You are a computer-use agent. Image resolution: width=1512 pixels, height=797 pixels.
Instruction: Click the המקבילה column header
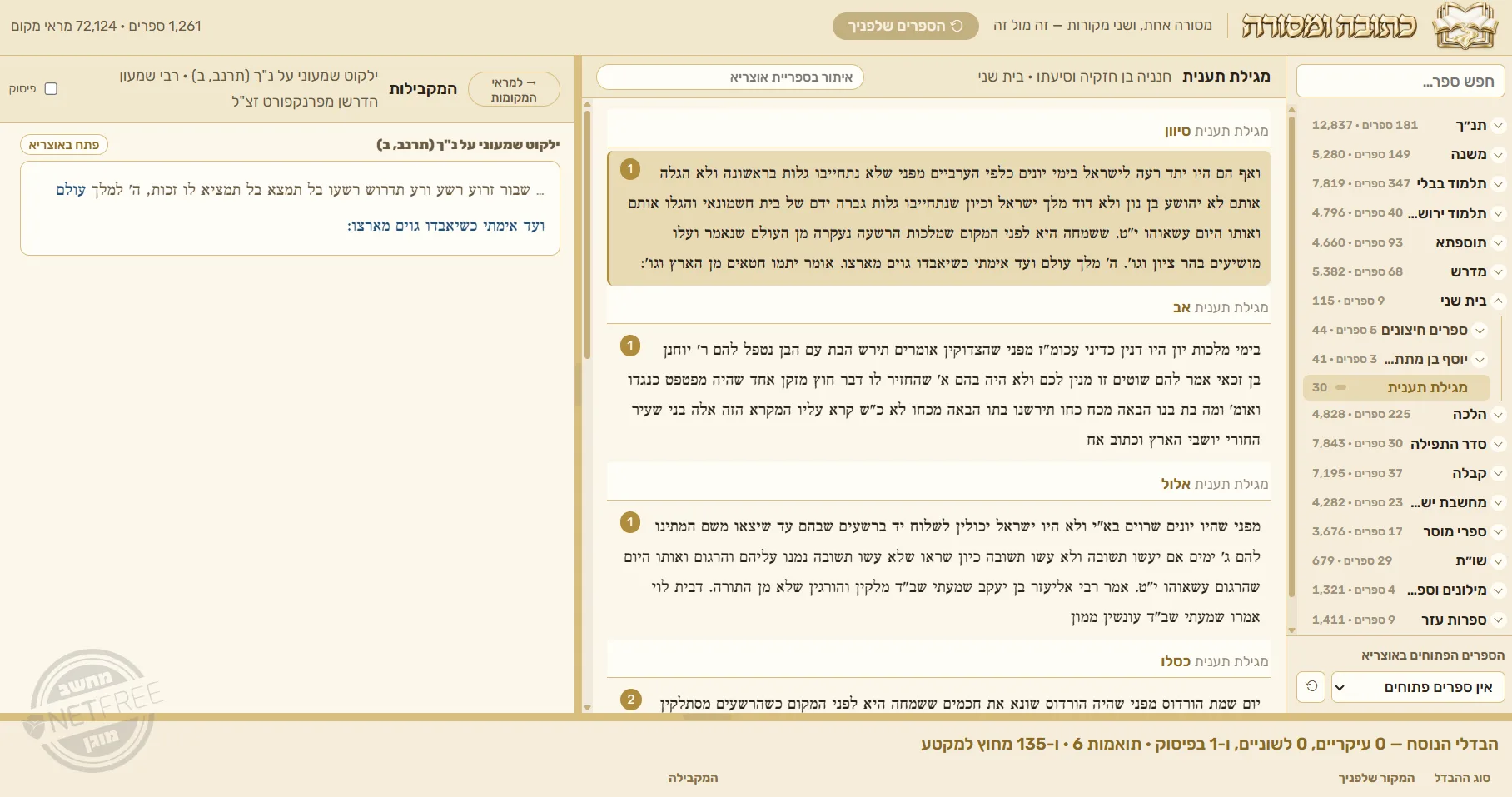click(x=693, y=778)
